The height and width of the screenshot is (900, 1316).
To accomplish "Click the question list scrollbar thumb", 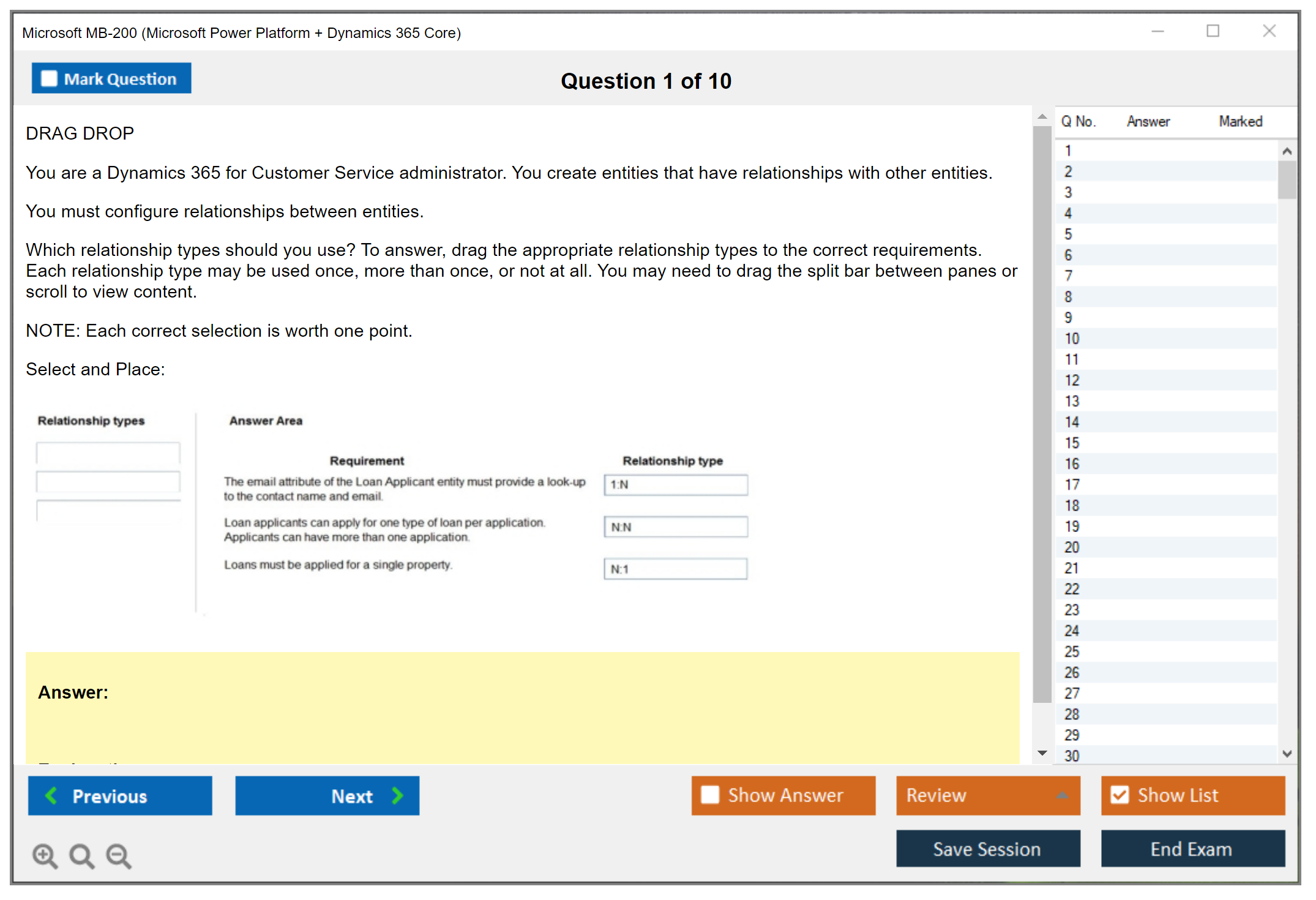I will (x=1287, y=179).
